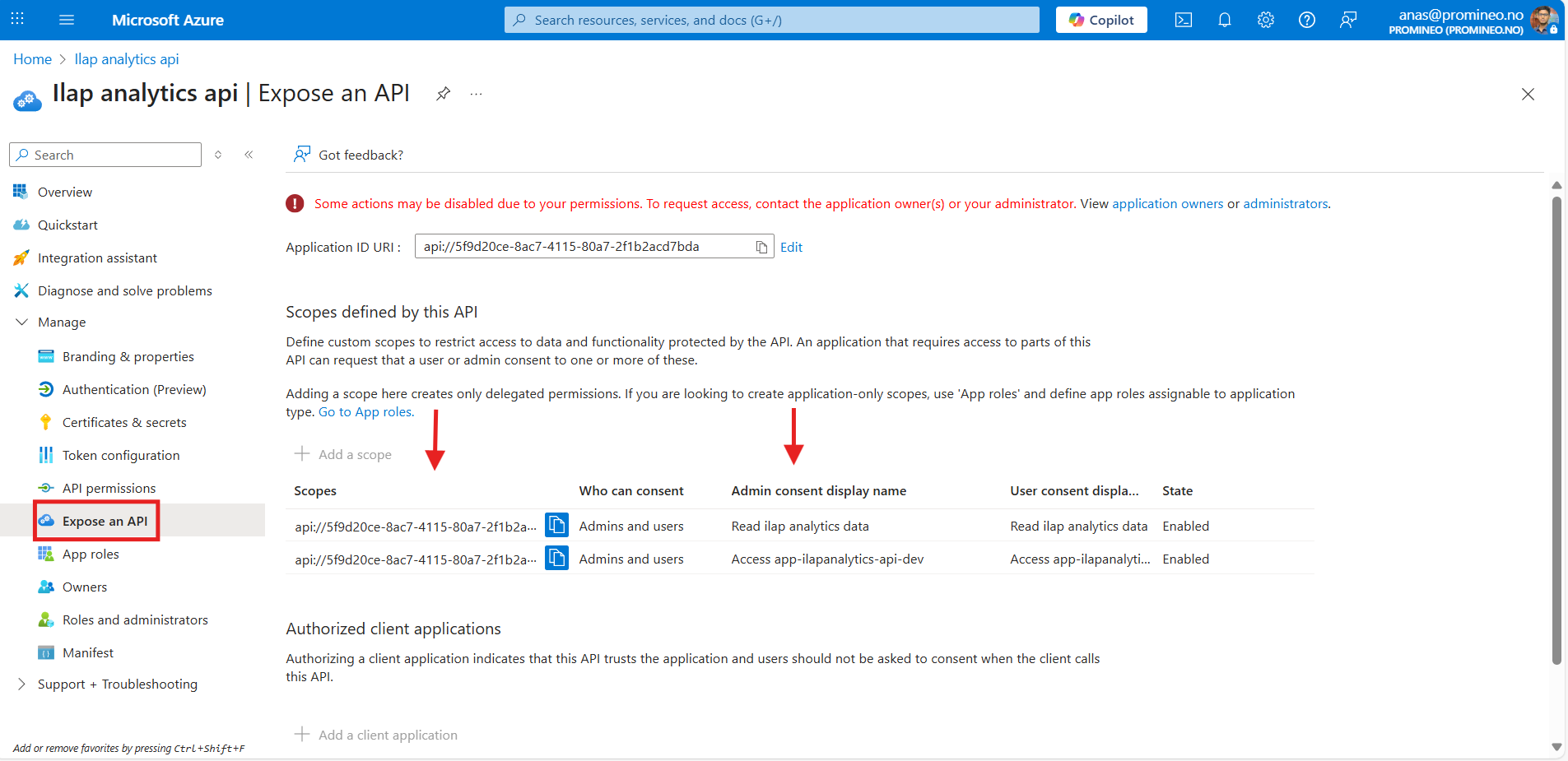Image resolution: width=1568 pixels, height=761 pixels.
Task: Follow the Go to App roles link
Action: pos(366,412)
